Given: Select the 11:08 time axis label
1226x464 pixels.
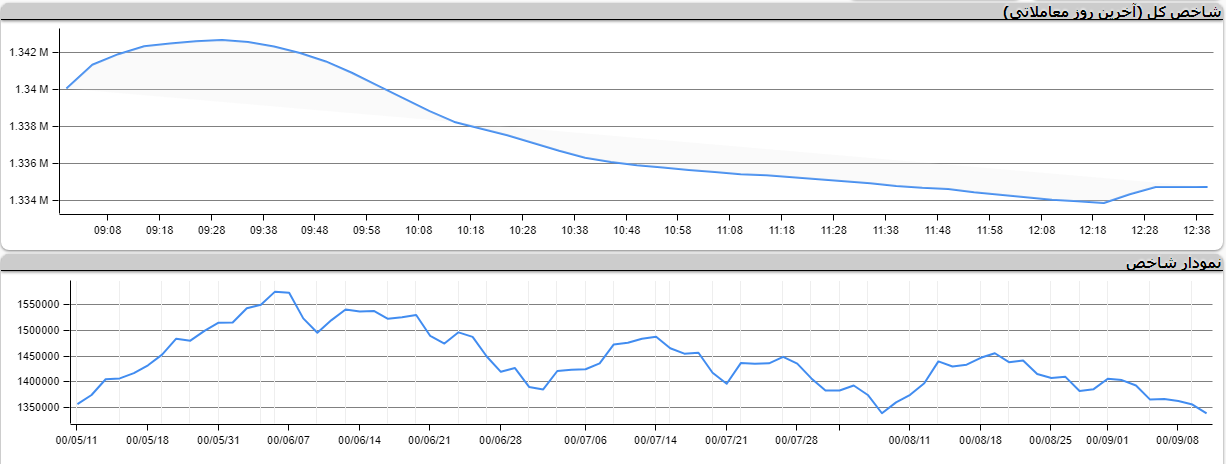Looking at the screenshot, I should click(730, 230).
